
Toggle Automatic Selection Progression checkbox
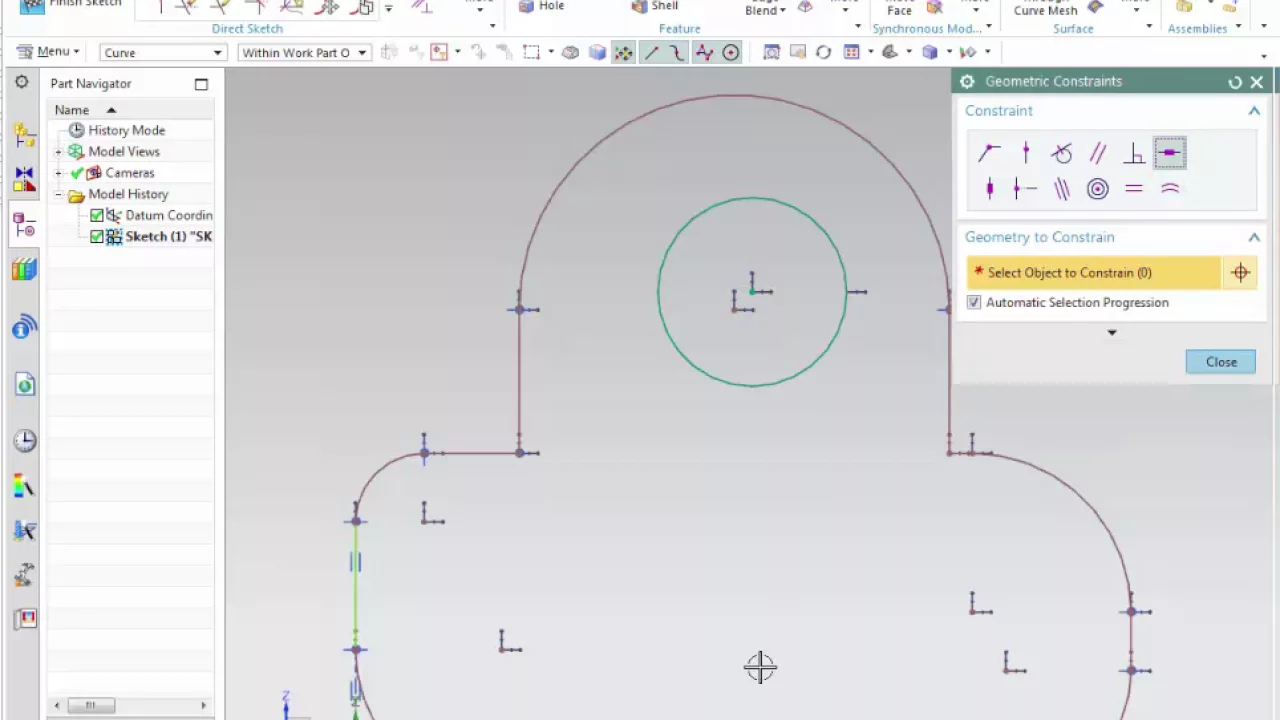(x=974, y=302)
